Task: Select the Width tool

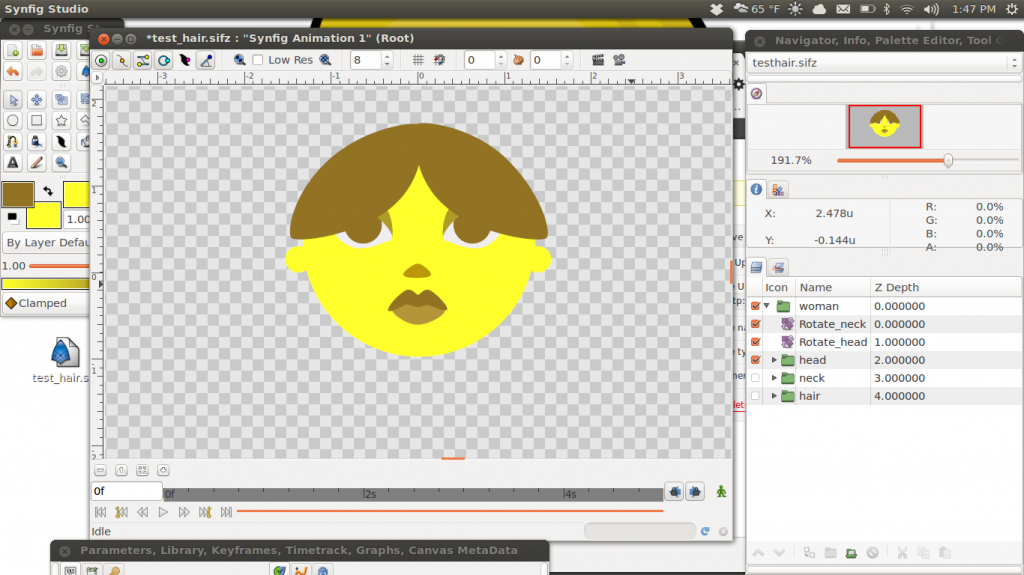Action: (x=61, y=142)
